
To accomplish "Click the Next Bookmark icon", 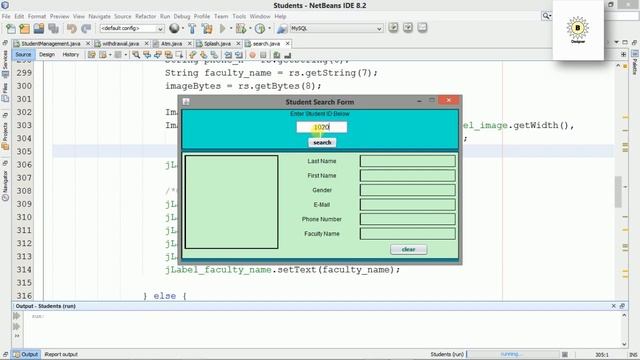I will point(203,55).
